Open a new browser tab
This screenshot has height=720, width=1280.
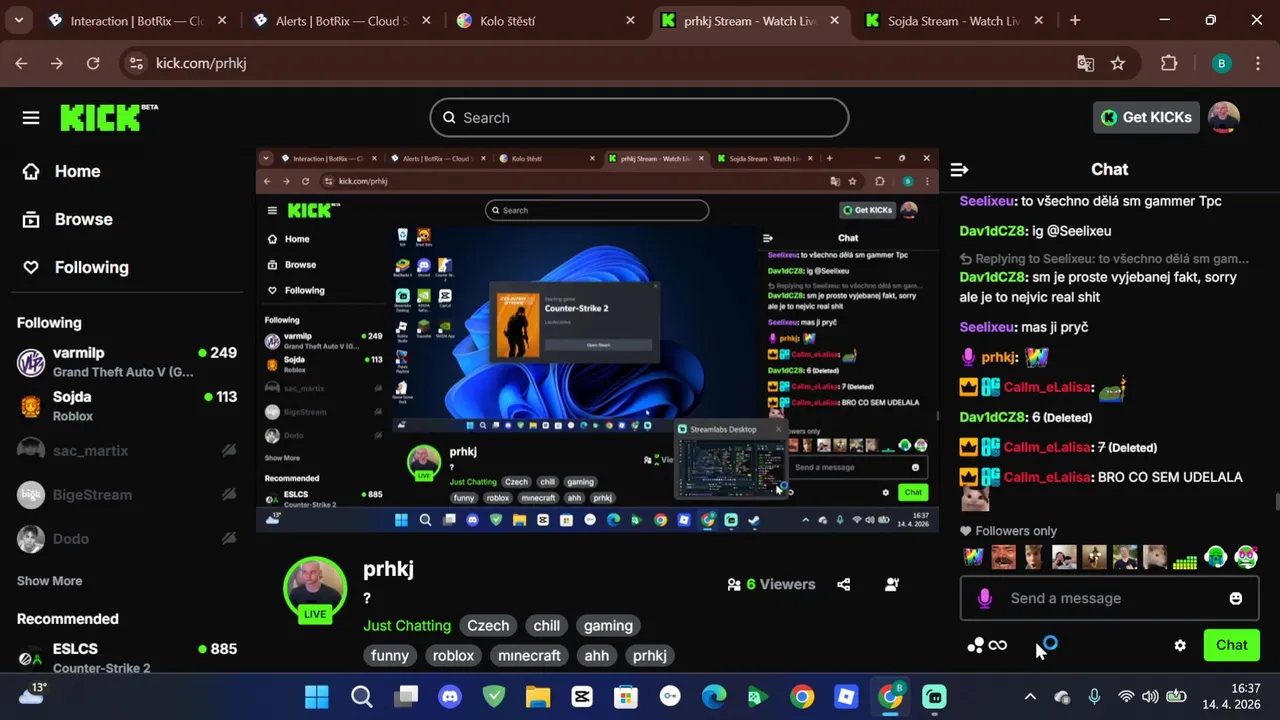point(1075,20)
